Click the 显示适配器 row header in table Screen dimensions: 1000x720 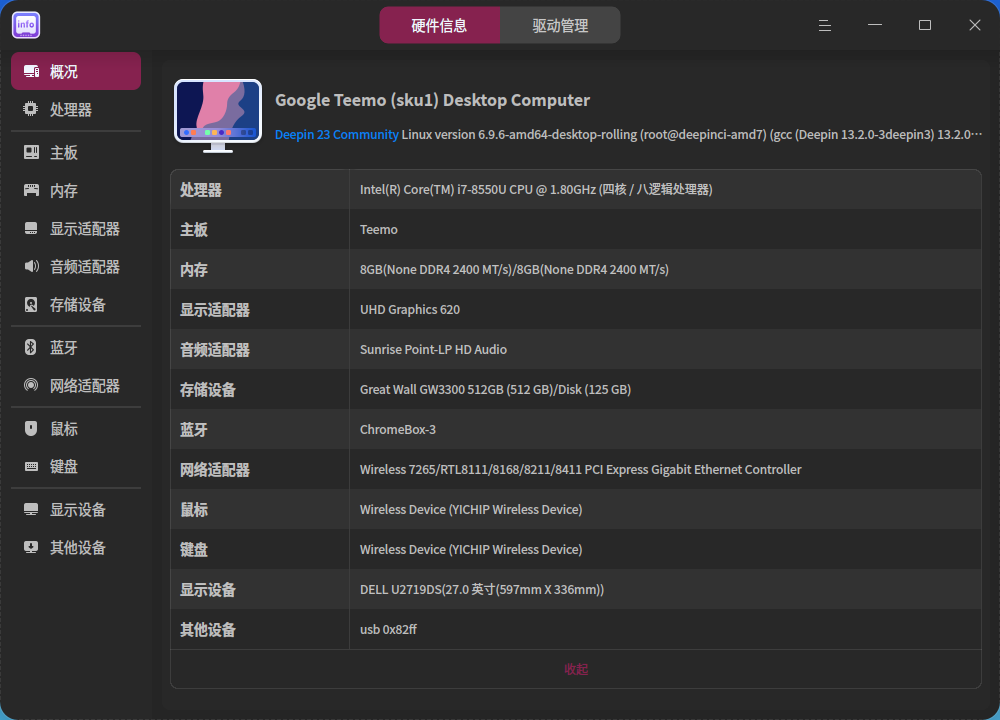click(x=215, y=310)
